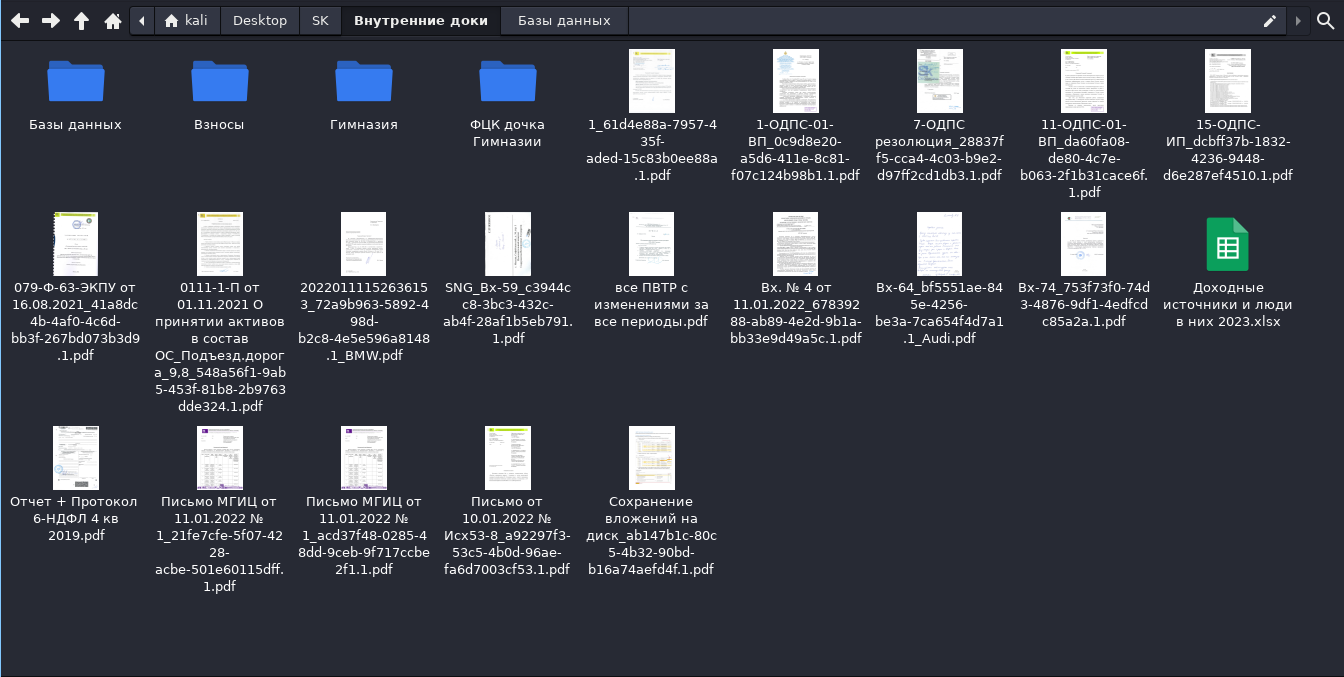Click the все ПВТР с изменениями filename text
Screen dimensions: 1344x677
point(652,305)
